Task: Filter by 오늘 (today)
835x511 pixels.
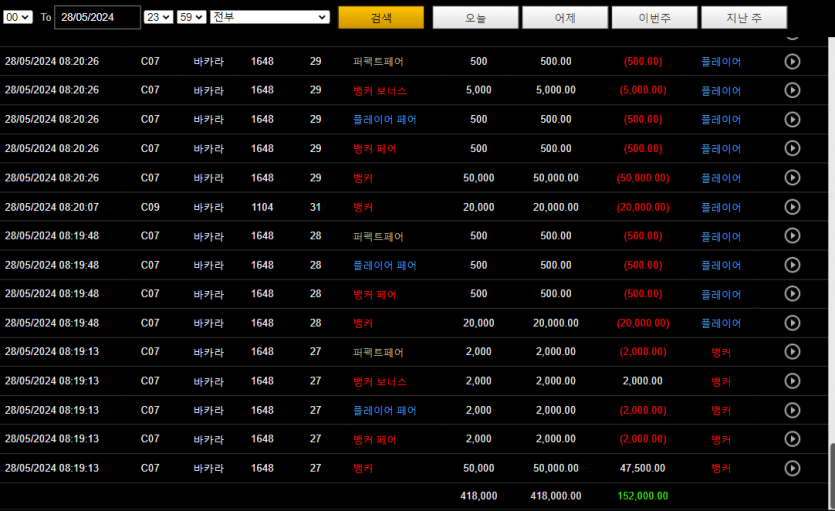Action: [x=475, y=18]
